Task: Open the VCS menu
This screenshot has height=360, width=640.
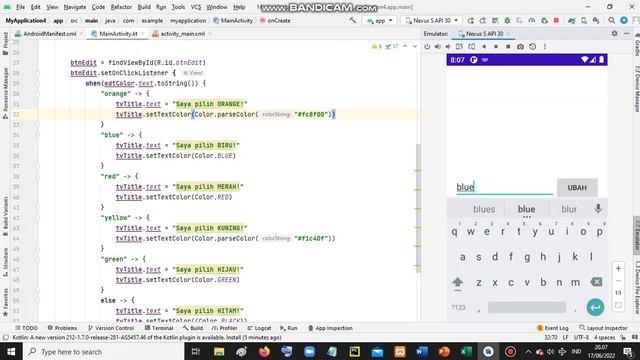Action: pyautogui.click(x=196, y=7)
